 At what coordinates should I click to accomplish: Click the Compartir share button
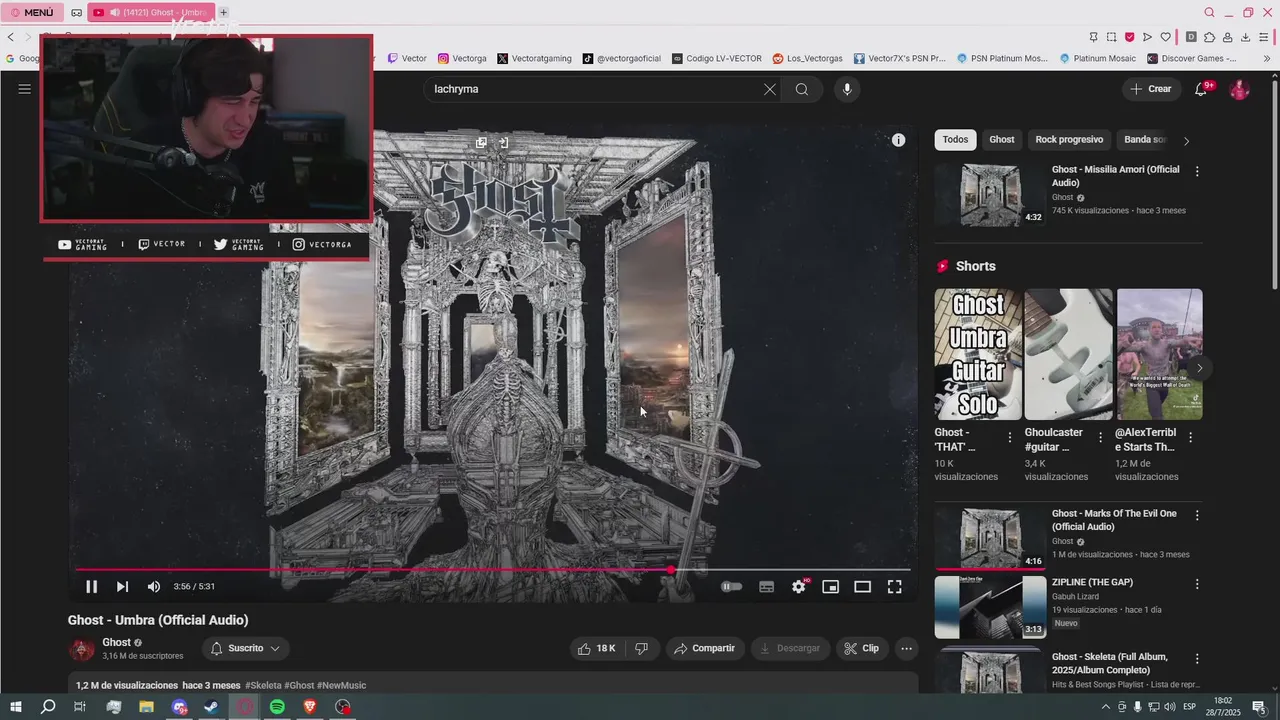click(705, 648)
